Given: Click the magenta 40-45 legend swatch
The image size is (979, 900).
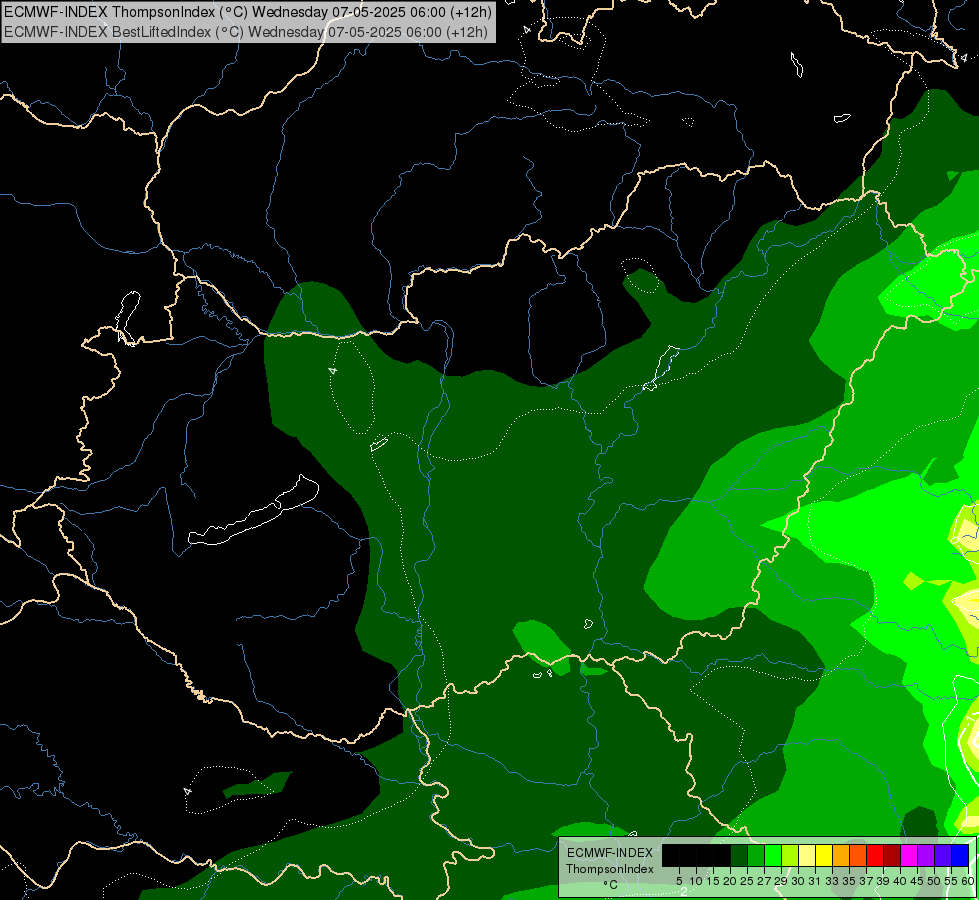Looking at the screenshot, I should coord(909,855).
